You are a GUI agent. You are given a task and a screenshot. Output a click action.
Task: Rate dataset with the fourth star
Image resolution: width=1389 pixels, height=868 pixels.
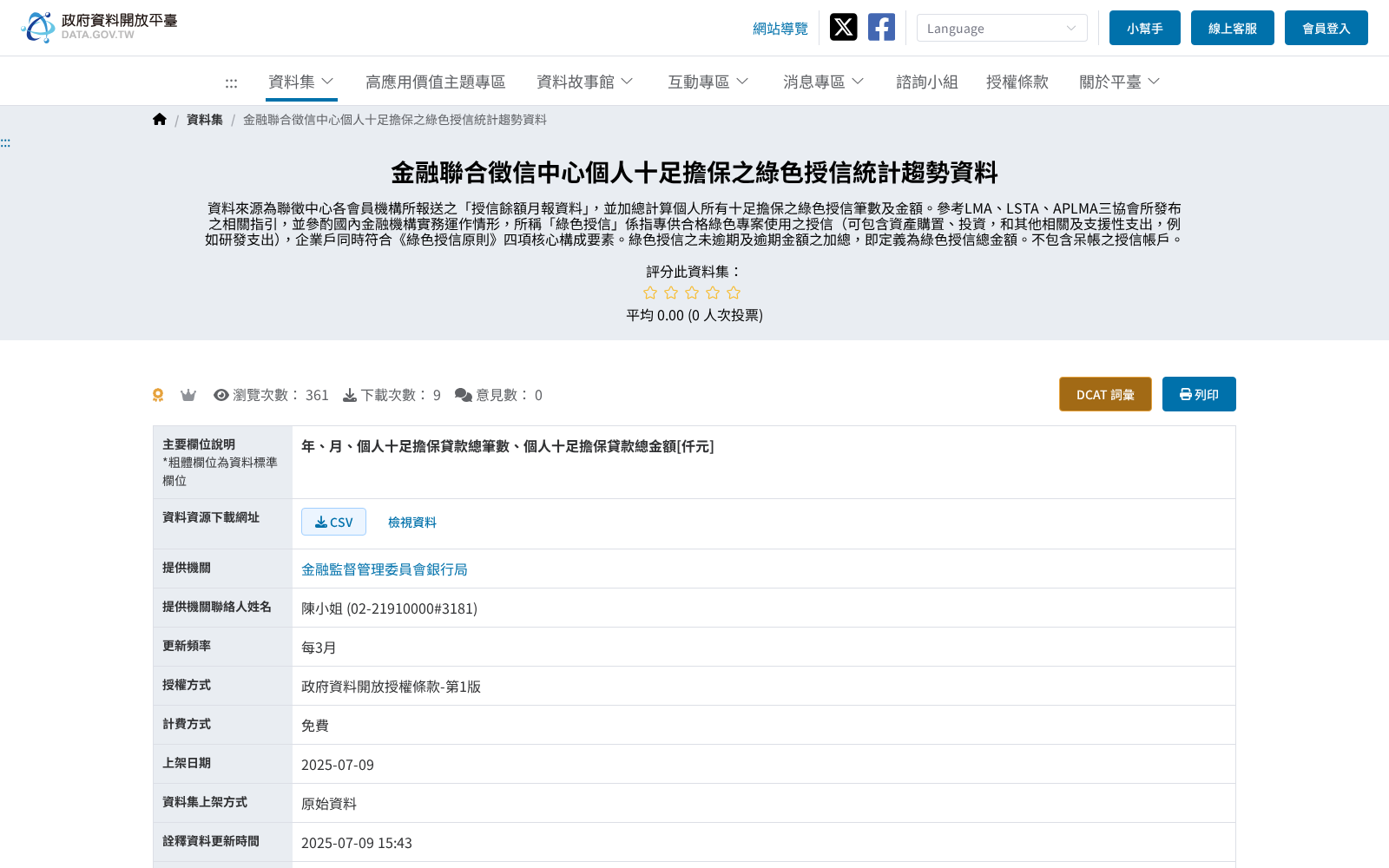(713, 293)
